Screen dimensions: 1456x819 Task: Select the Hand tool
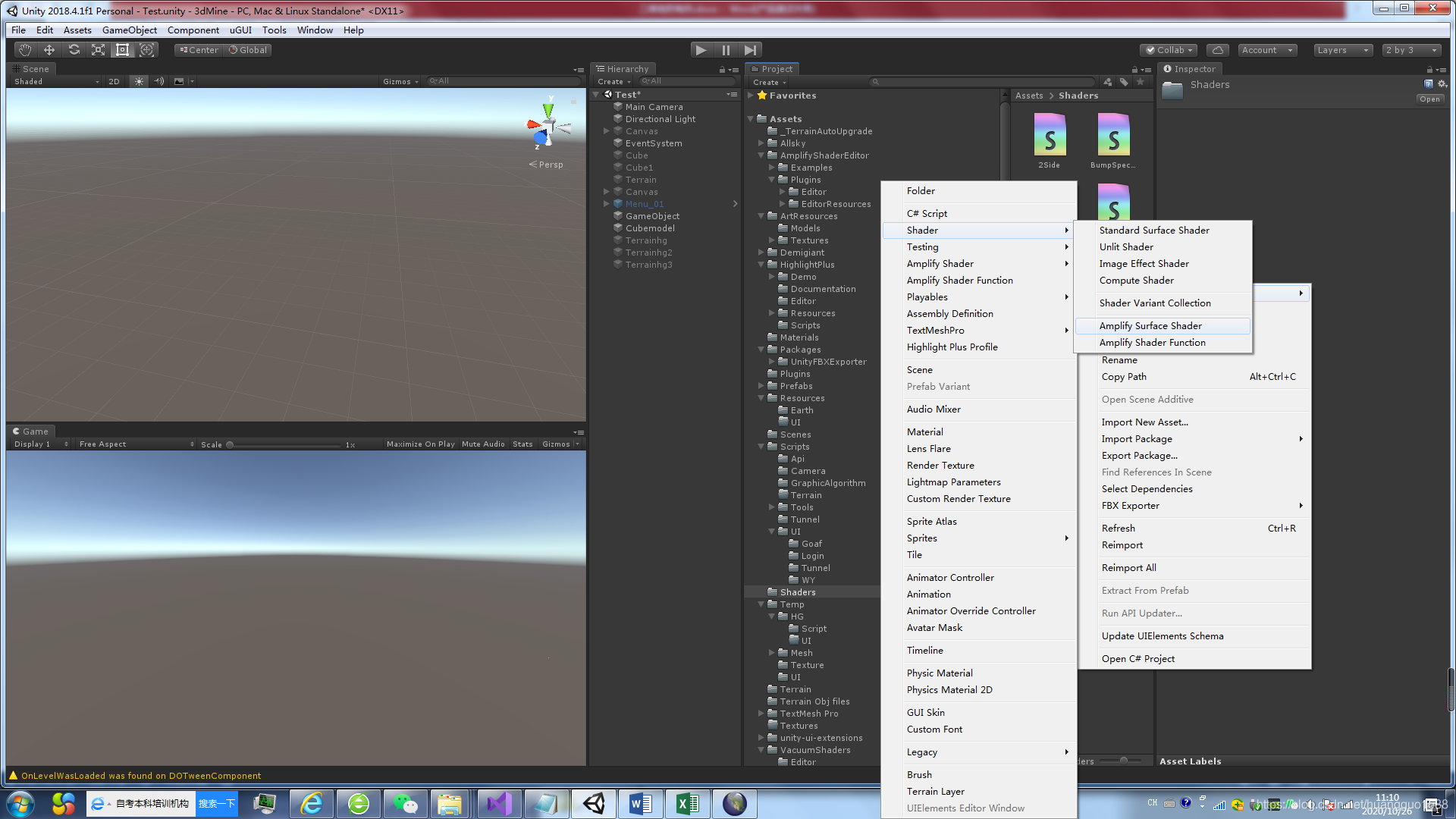[x=25, y=50]
